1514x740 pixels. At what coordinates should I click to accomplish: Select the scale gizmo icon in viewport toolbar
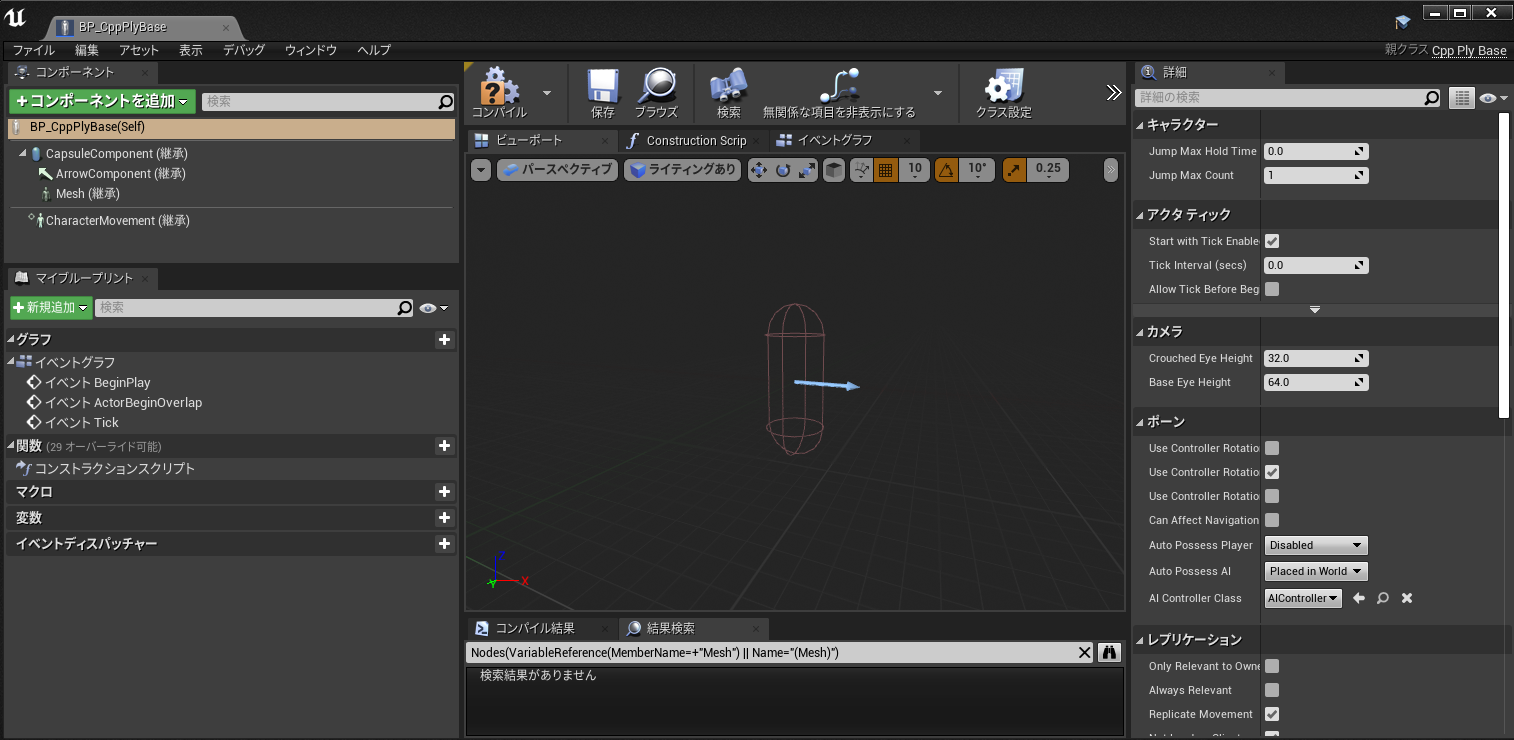tap(806, 170)
